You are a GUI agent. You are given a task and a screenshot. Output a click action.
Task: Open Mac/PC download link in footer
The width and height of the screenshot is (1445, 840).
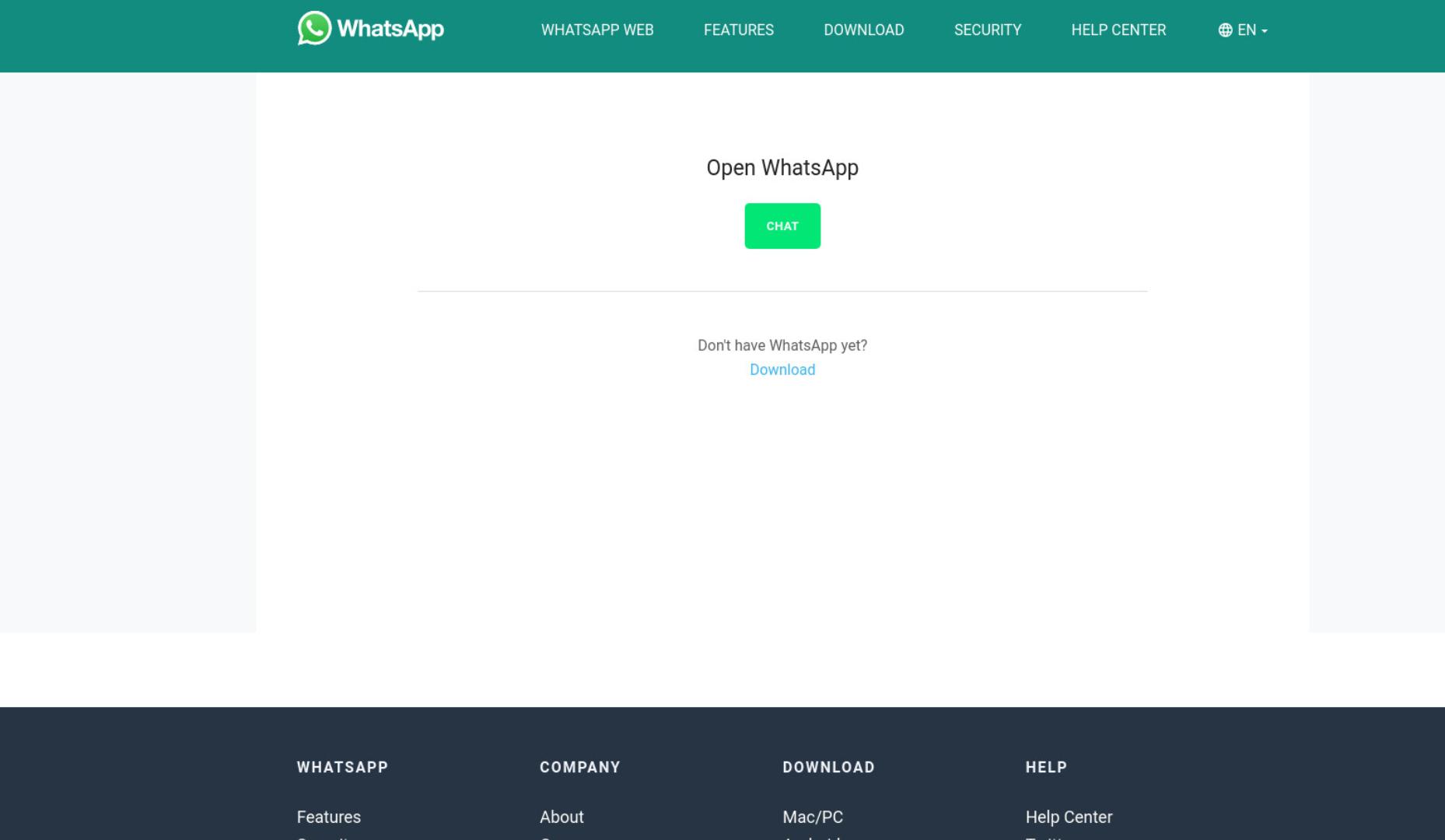(x=813, y=817)
